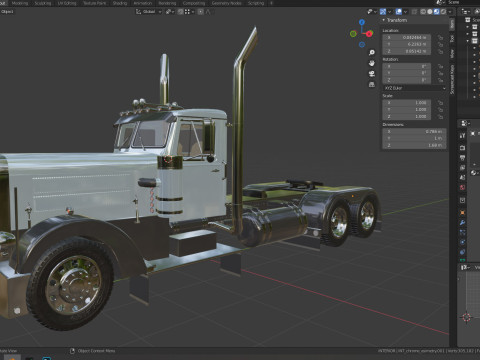Open the Physics properties icon
This screenshot has height=360, width=480.
[462, 242]
